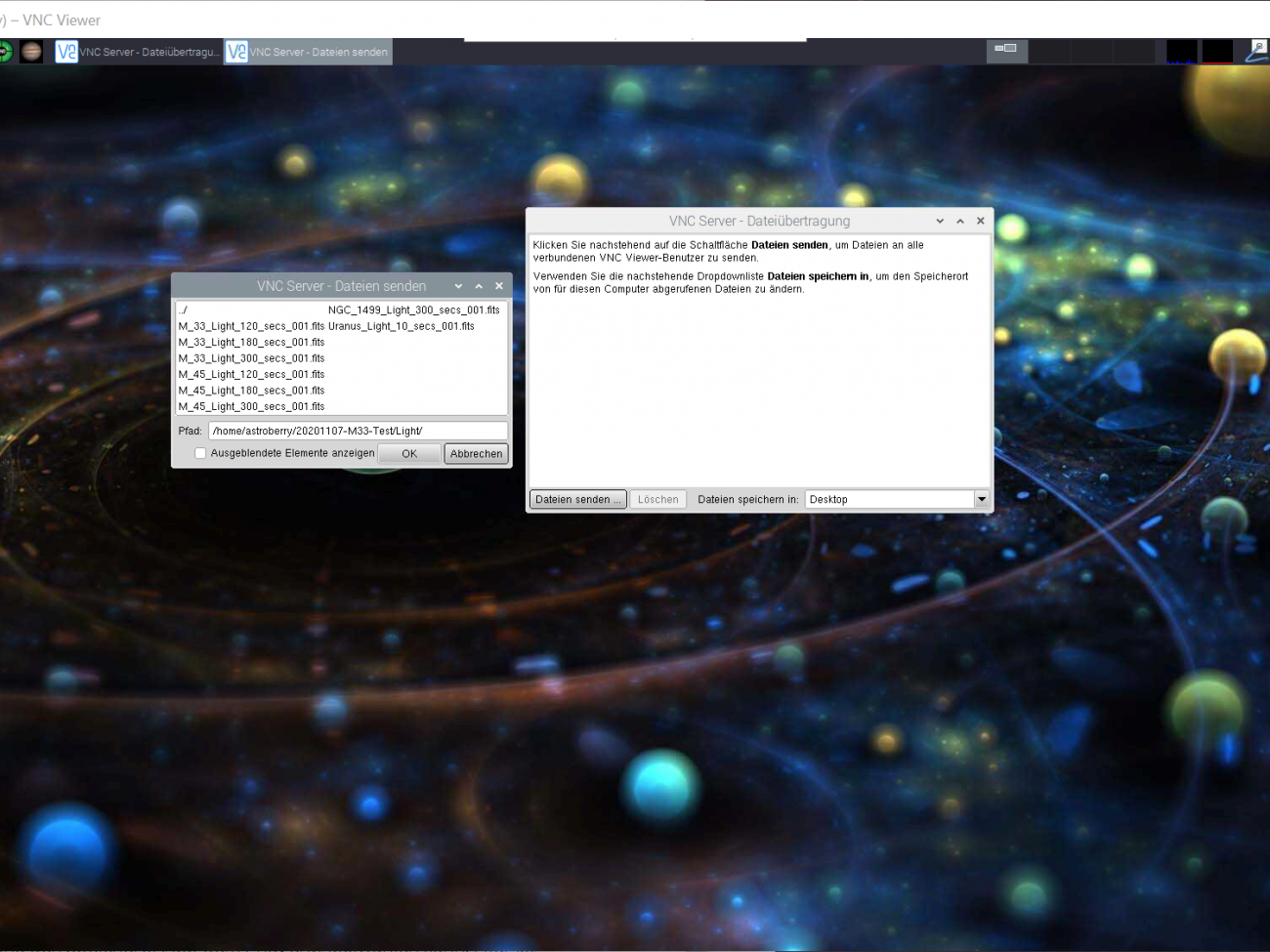Enable 'Ausgeblendete Elemente anzeigen' checkbox
Image resolution: width=1270 pixels, height=952 pixels.
click(200, 453)
